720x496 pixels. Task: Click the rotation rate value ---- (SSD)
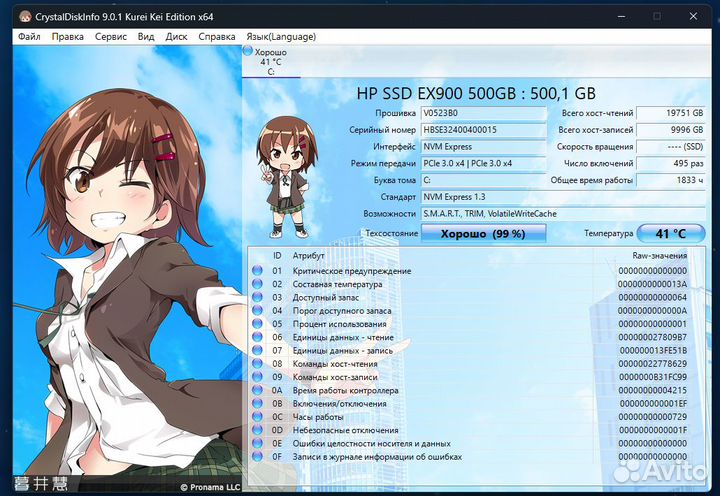click(x=671, y=147)
